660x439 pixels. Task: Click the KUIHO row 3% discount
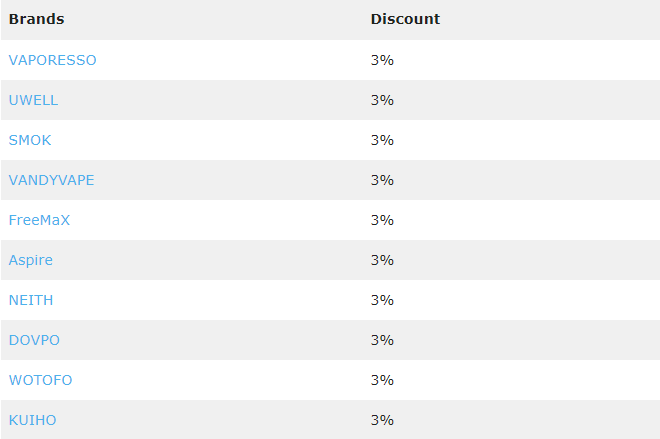pyautogui.click(x=382, y=420)
